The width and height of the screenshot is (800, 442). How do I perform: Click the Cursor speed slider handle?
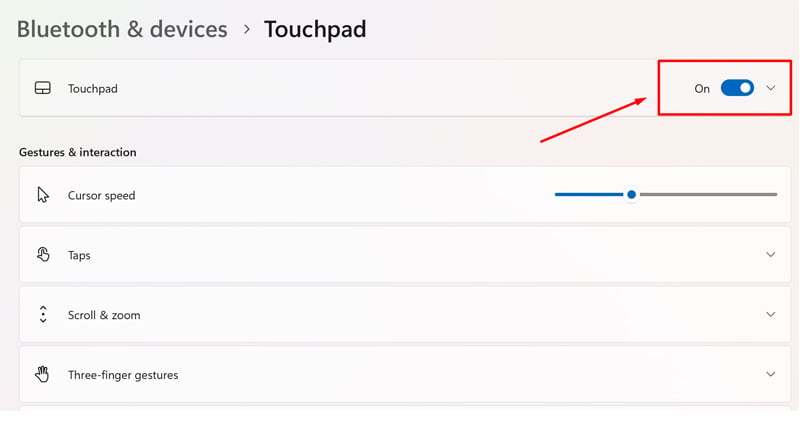[631, 194]
